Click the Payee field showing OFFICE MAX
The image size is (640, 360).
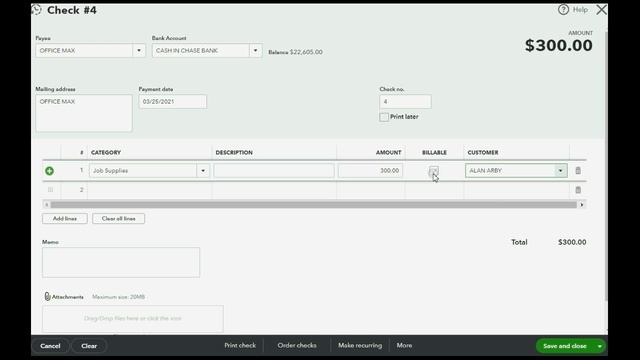[84, 51]
